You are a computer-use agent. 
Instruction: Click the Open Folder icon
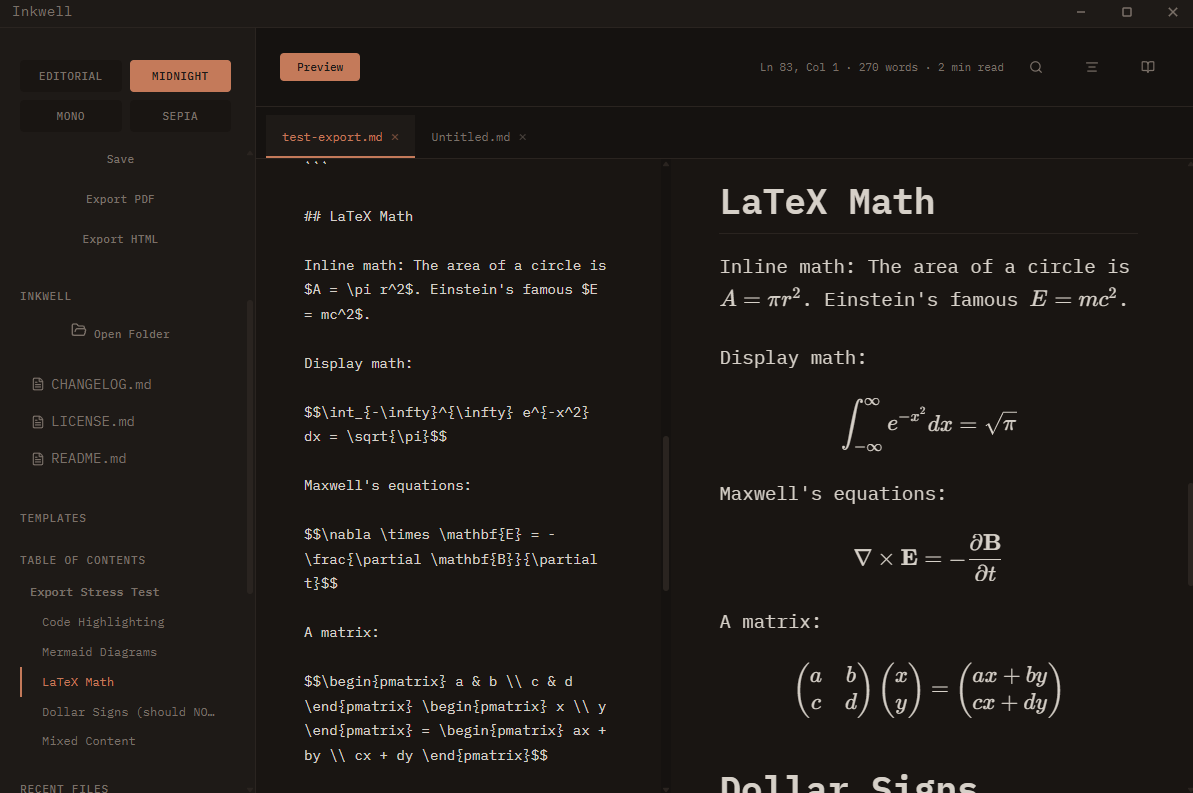click(78, 330)
